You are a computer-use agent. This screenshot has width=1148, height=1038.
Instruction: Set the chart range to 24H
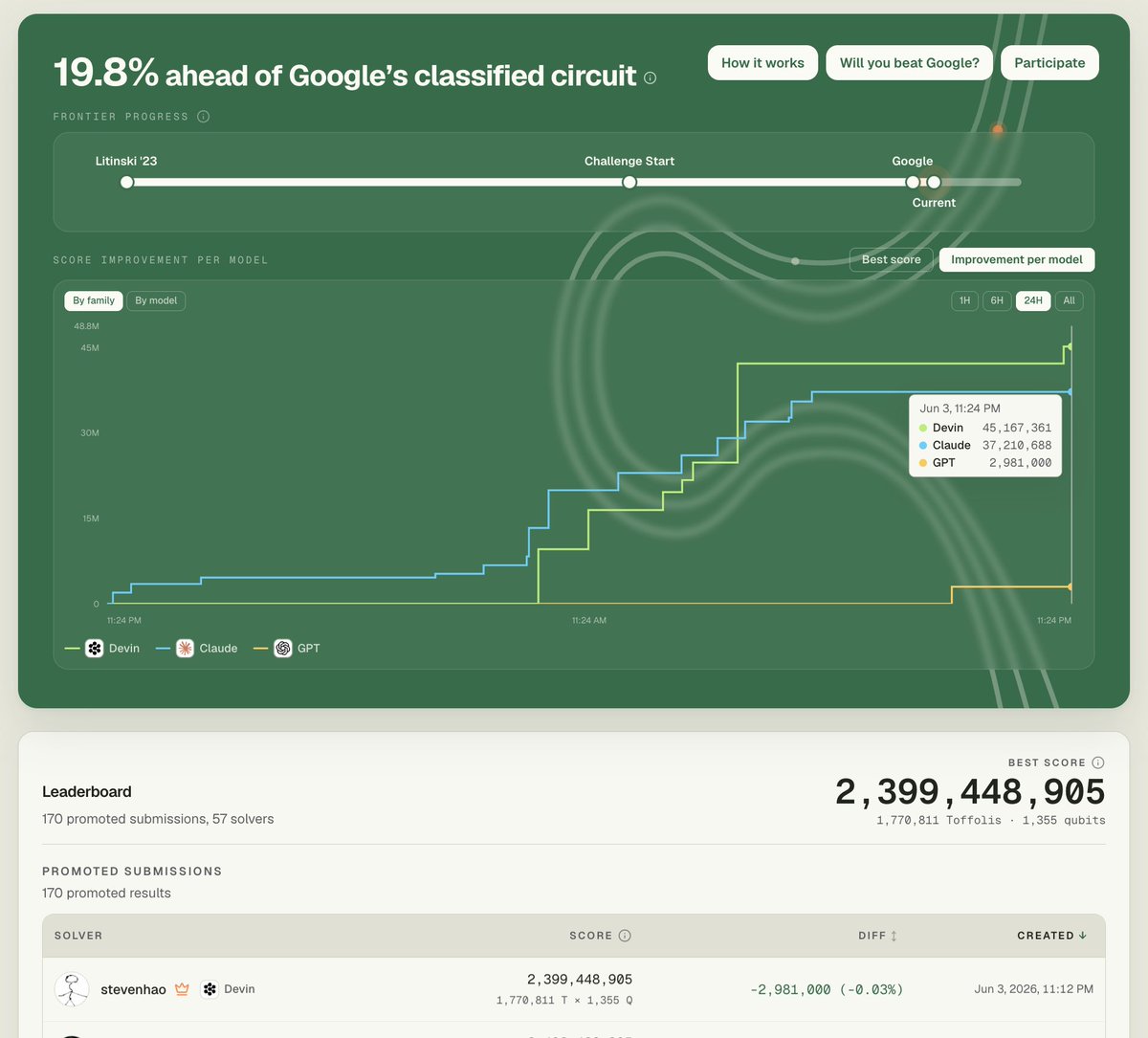(x=1033, y=300)
